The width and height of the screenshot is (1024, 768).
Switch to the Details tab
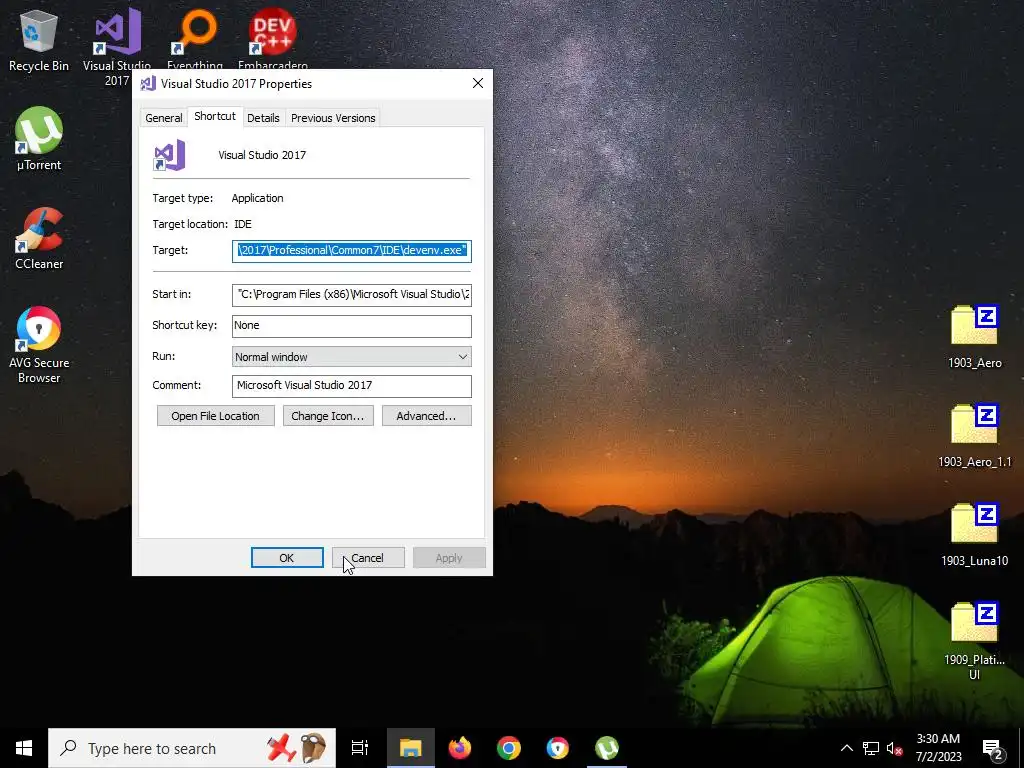click(x=263, y=118)
